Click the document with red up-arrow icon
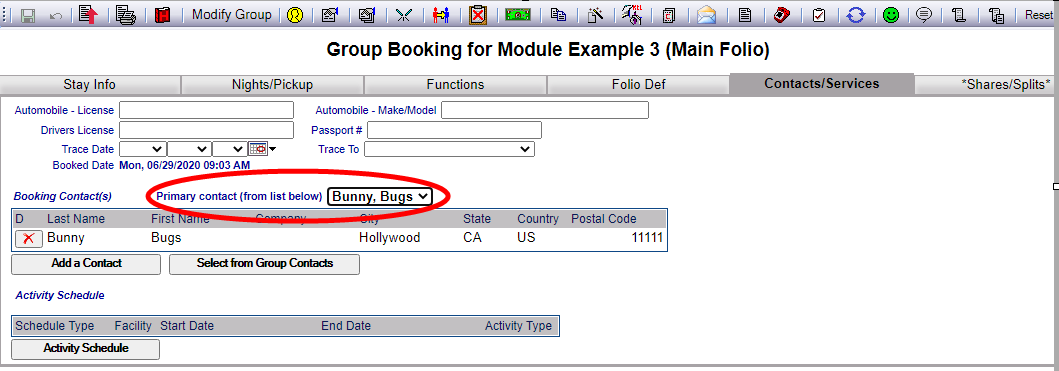Image resolution: width=1059 pixels, height=371 pixels. point(88,15)
